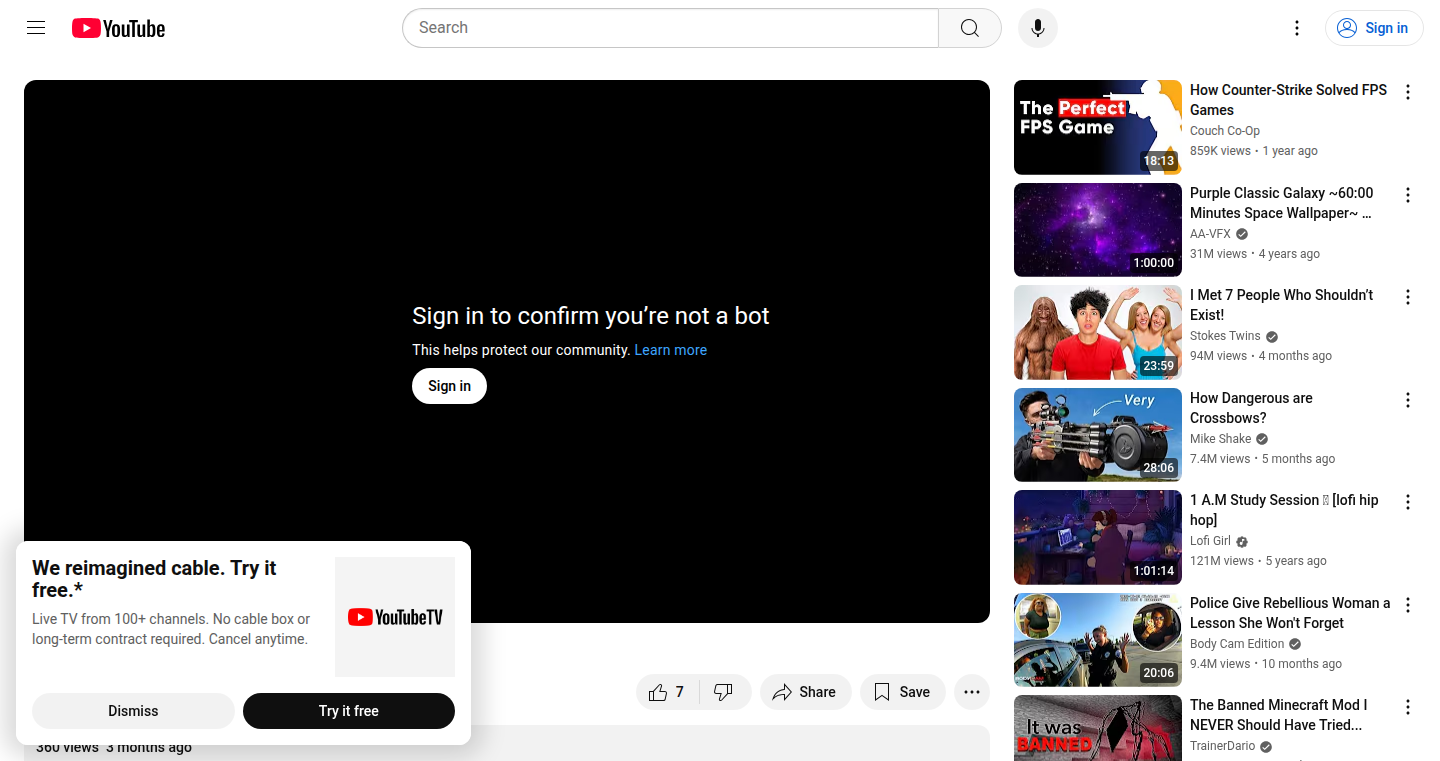Open options for Banned Minecraft Mod video
The image size is (1440, 761).
coord(1408,707)
